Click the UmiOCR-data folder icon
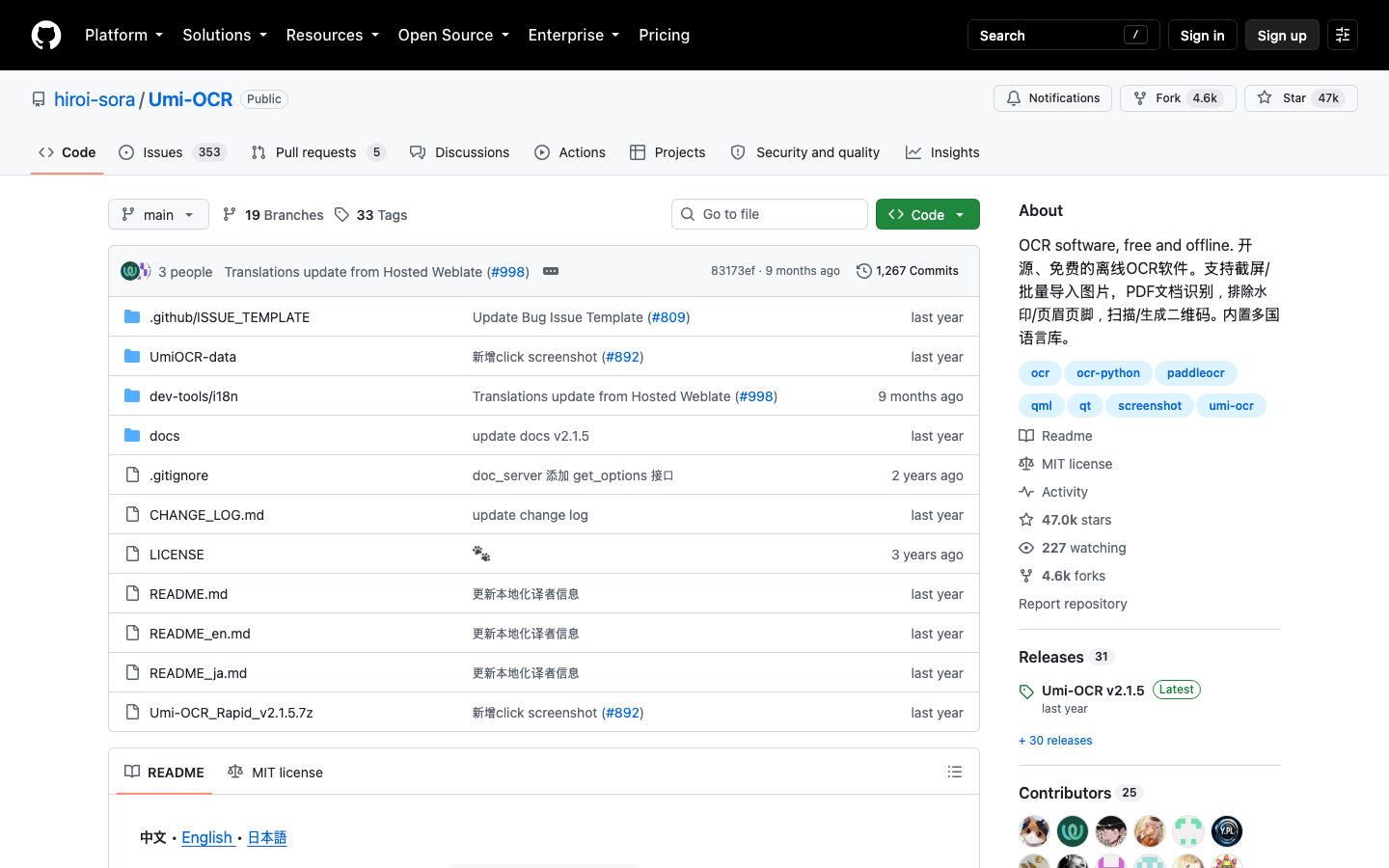The width and height of the screenshot is (1389, 868). 132,357
